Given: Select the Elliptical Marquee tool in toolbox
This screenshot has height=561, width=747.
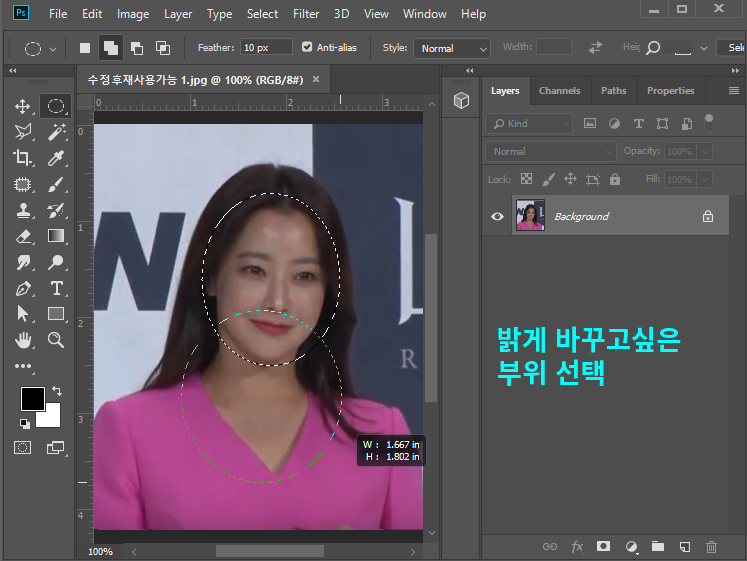Looking at the screenshot, I should click(x=56, y=106).
